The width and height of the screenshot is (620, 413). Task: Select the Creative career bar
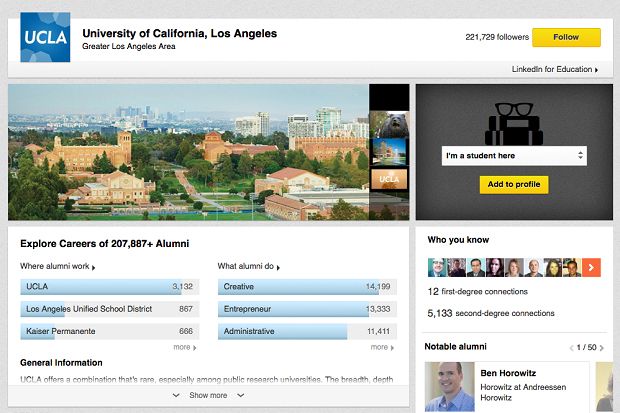pos(307,287)
